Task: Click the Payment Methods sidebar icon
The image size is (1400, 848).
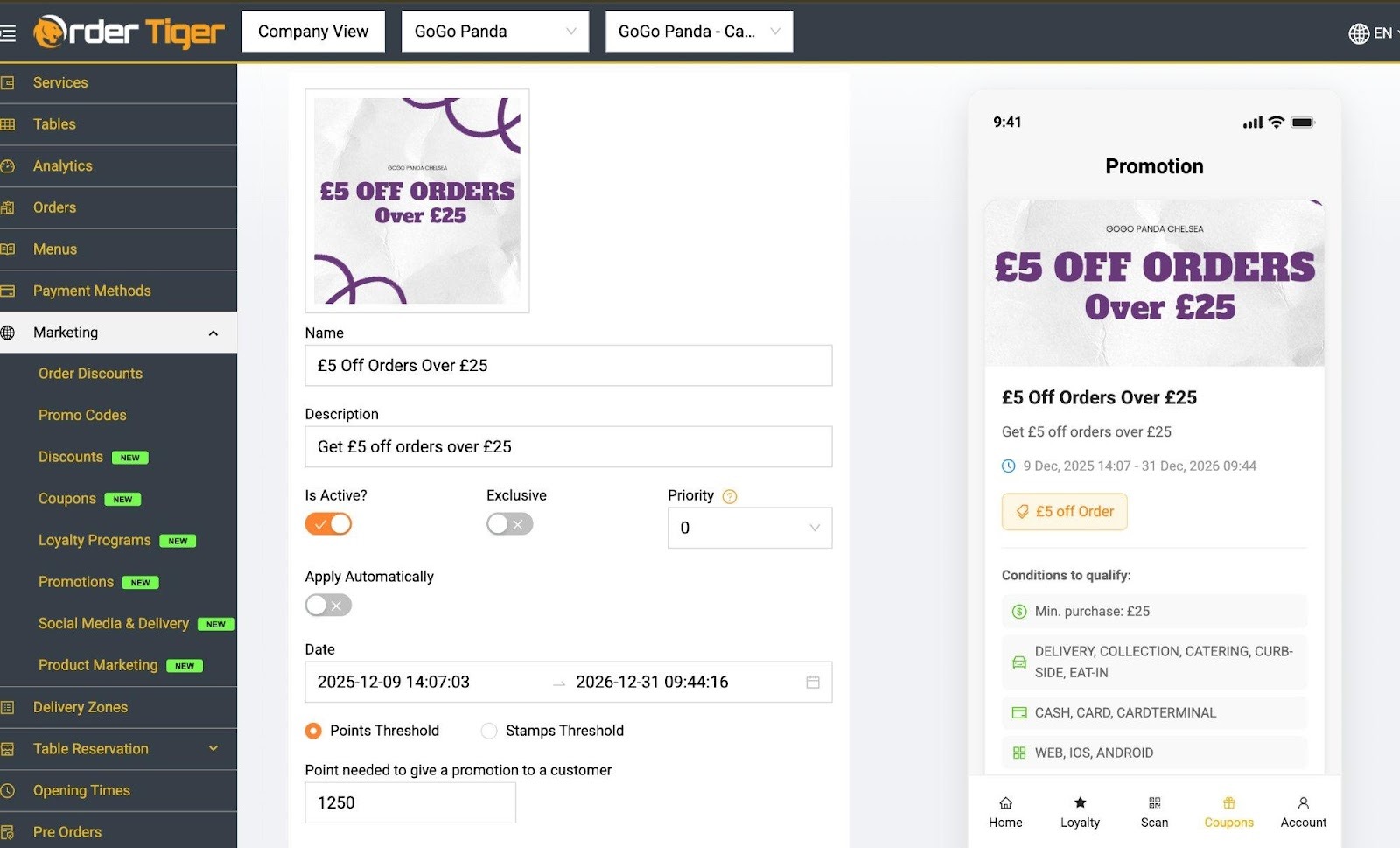Action: [x=8, y=291]
